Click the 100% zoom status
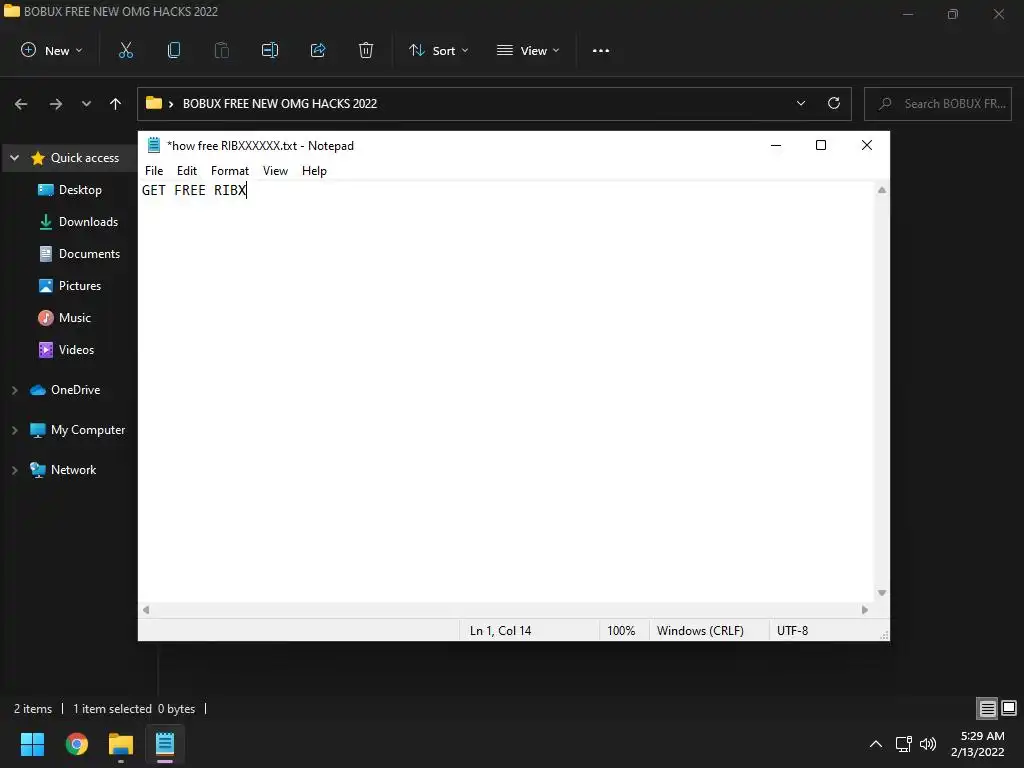1024x768 pixels. [621, 631]
